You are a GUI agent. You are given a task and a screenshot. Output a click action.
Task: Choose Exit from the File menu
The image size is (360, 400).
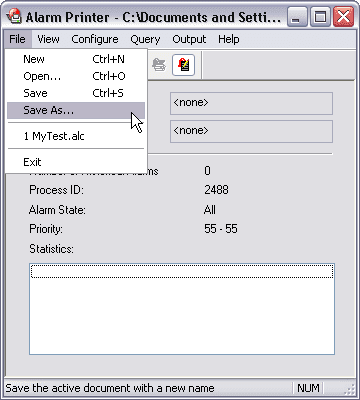(x=76, y=162)
